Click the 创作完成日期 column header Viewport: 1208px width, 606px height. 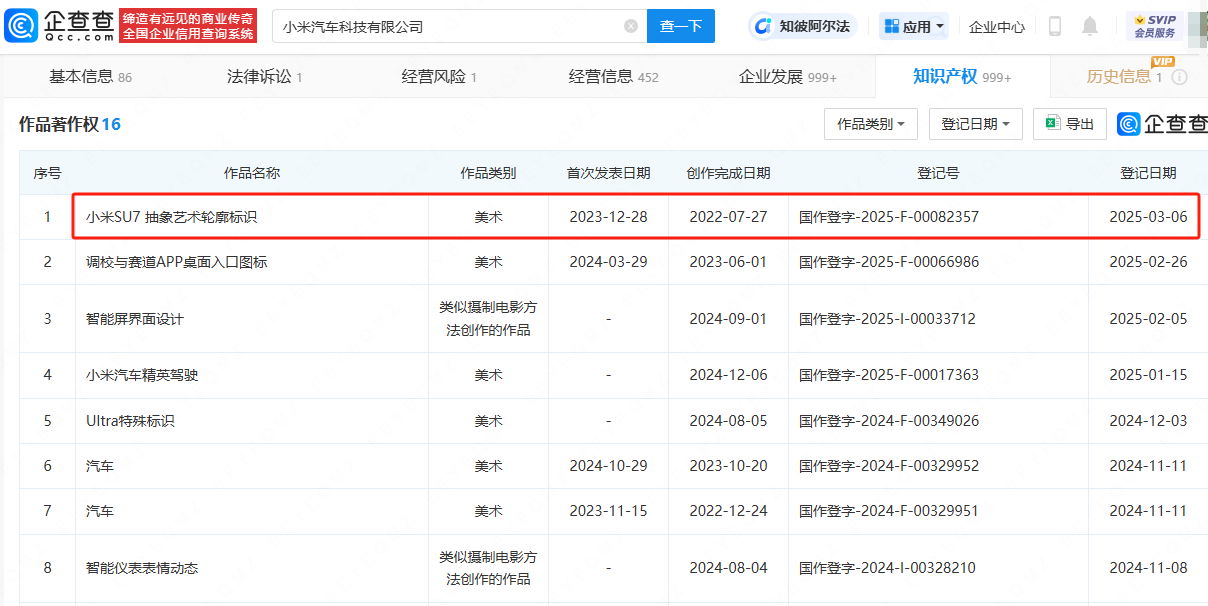728,173
